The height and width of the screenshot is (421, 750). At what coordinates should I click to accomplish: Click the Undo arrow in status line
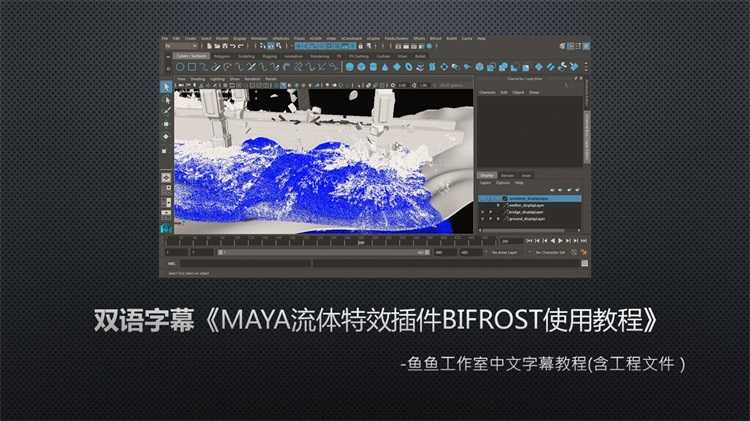coord(232,46)
